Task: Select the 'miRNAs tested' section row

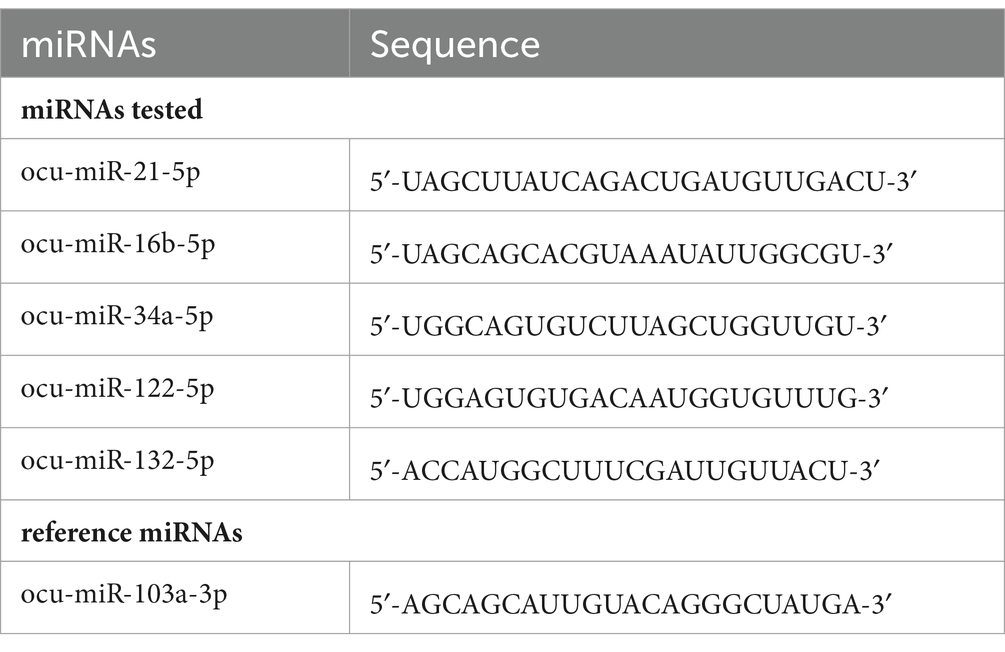Action: click(x=502, y=108)
